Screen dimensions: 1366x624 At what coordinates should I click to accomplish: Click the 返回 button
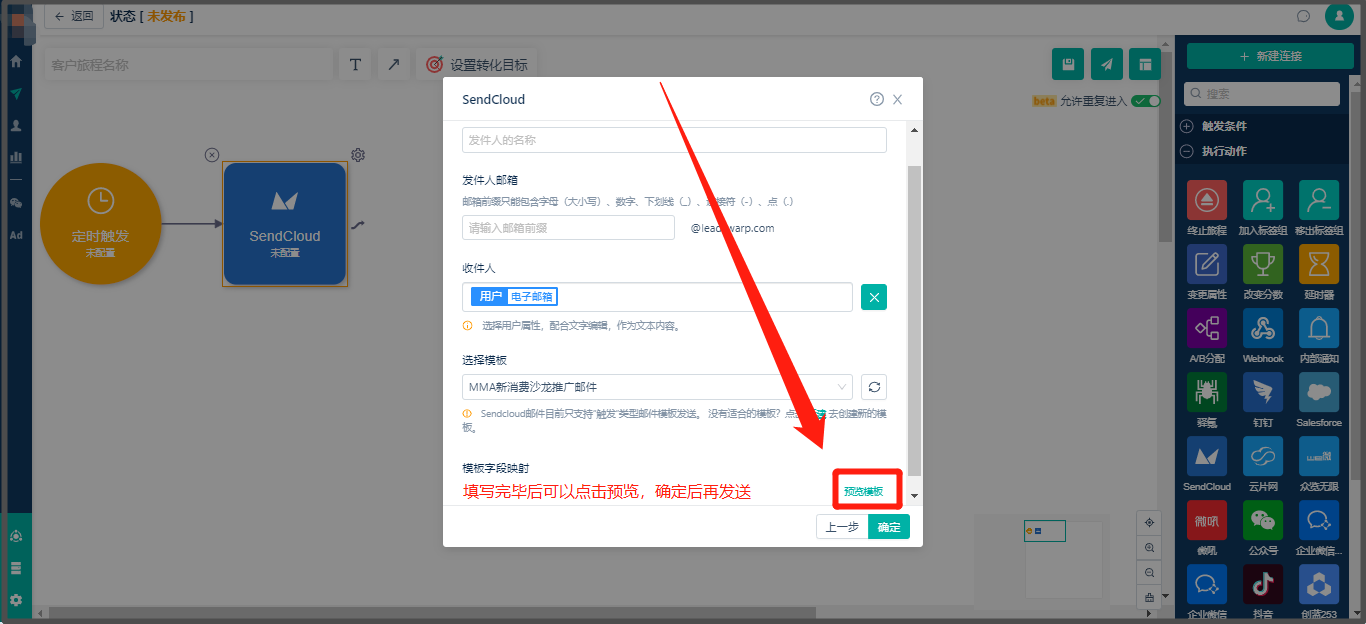74,16
